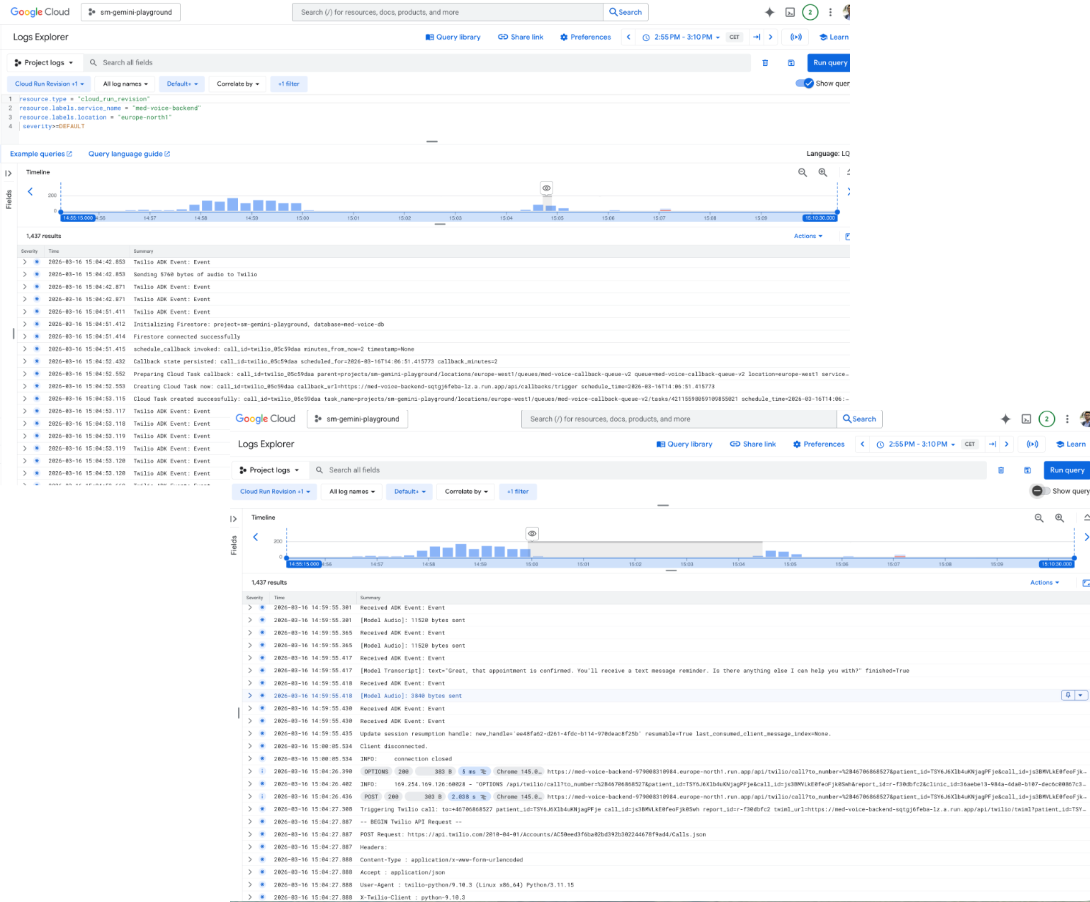1090x902 pixels.
Task: Click Run query button in front window
Action: (1066, 470)
